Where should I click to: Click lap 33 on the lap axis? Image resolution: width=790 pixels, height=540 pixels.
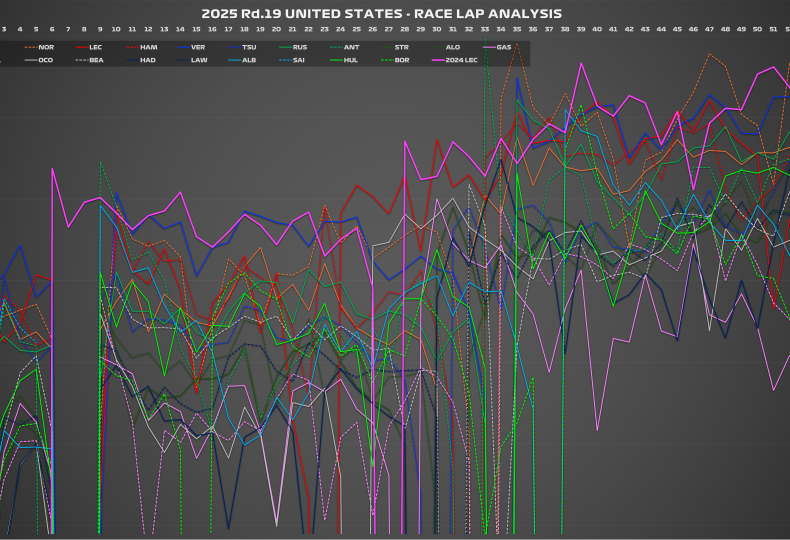pyautogui.click(x=485, y=30)
